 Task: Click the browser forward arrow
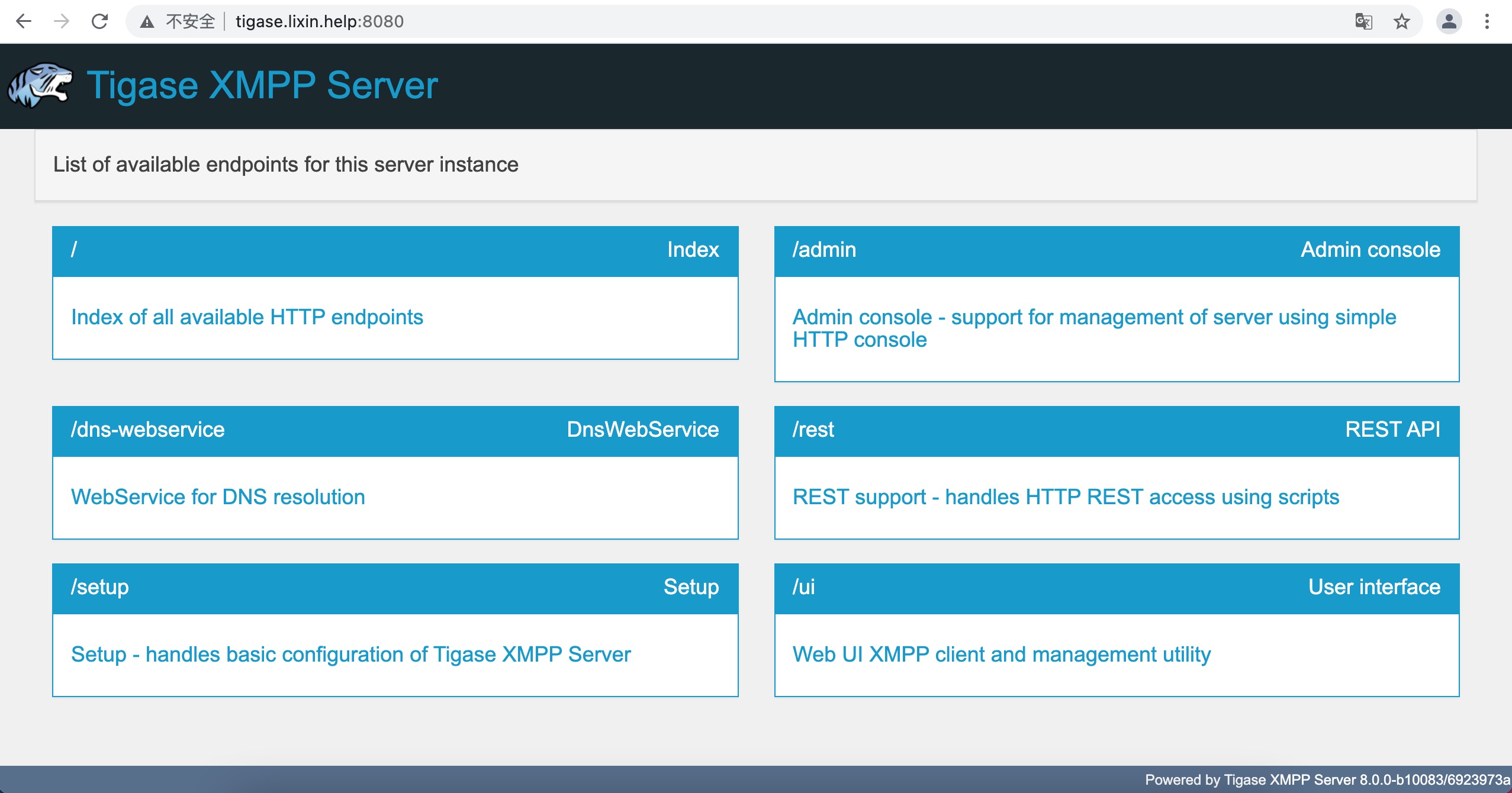(62, 22)
